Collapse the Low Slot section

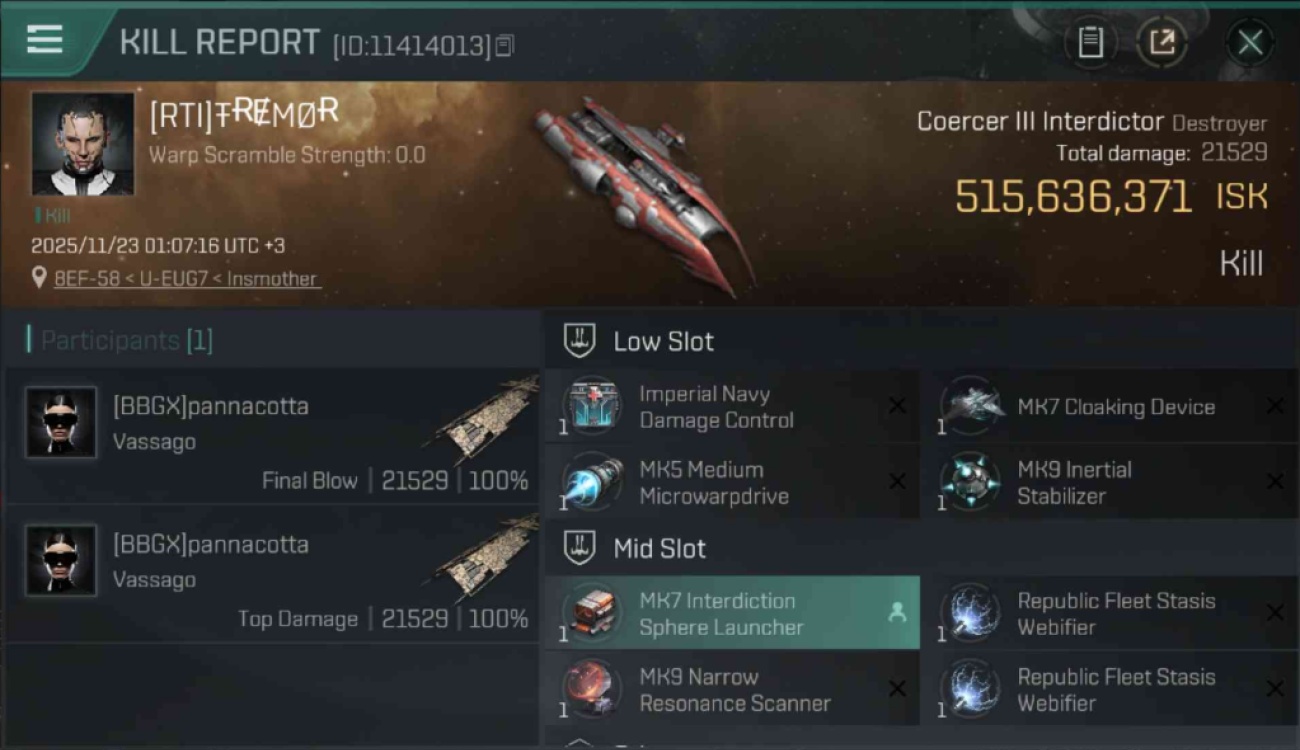[x=921, y=341]
